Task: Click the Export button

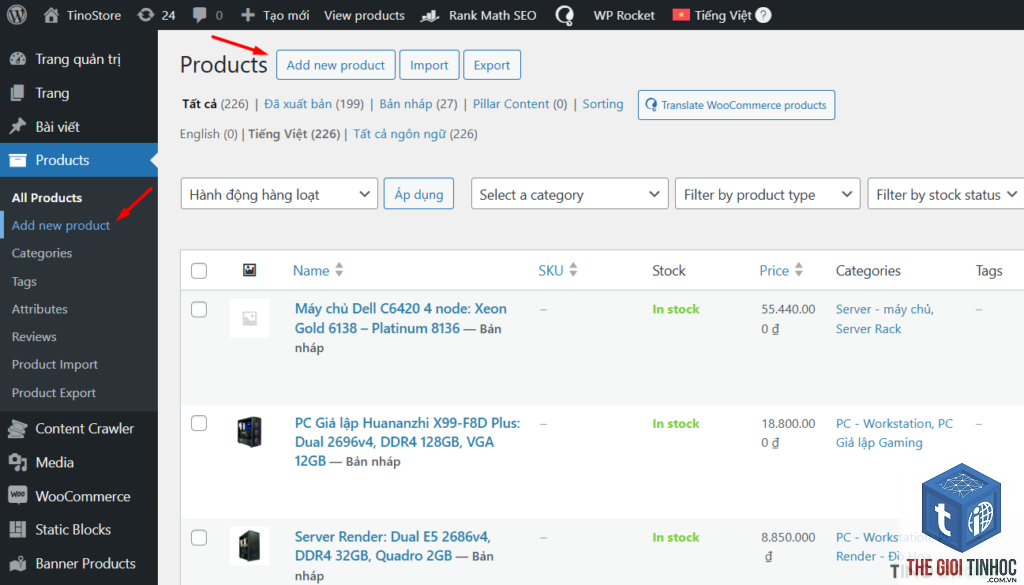Action: point(492,65)
